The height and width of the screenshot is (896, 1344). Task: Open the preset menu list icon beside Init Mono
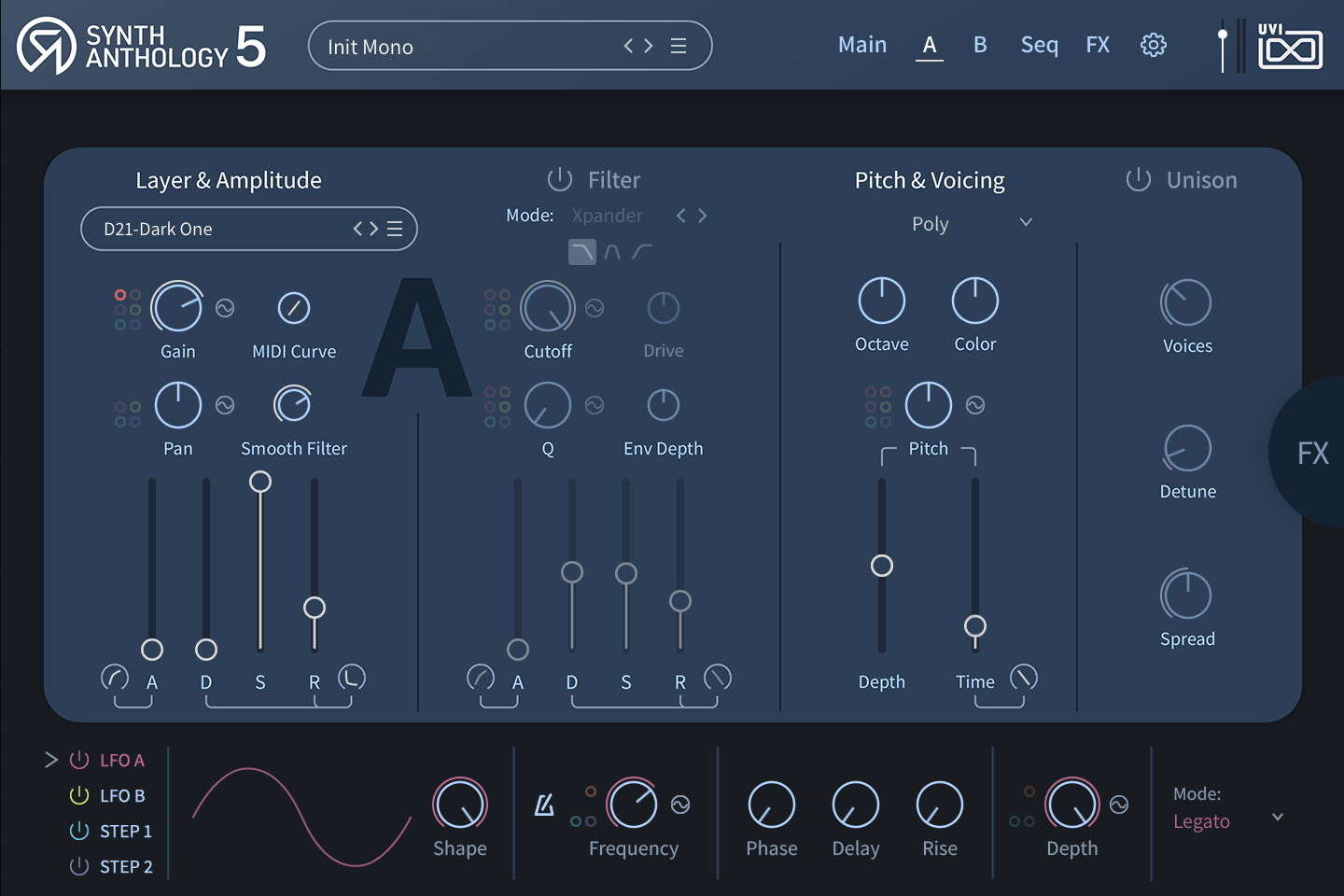(679, 47)
